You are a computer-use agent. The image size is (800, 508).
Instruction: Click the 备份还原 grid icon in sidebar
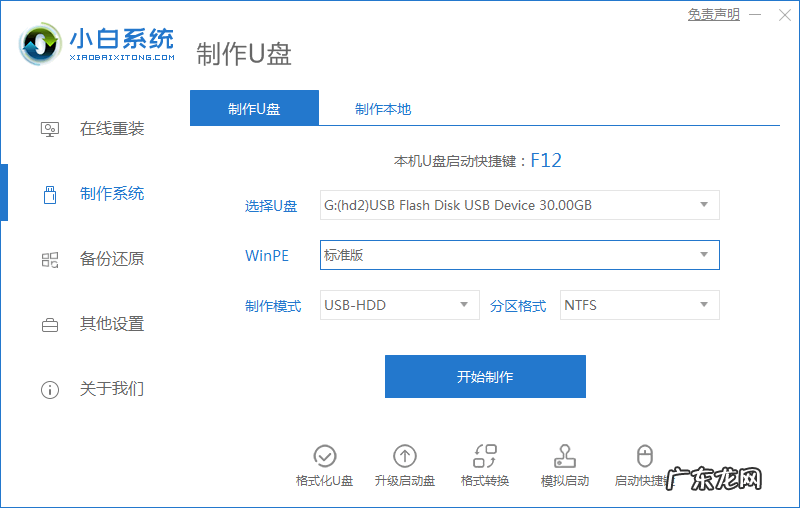pos(50,259)
